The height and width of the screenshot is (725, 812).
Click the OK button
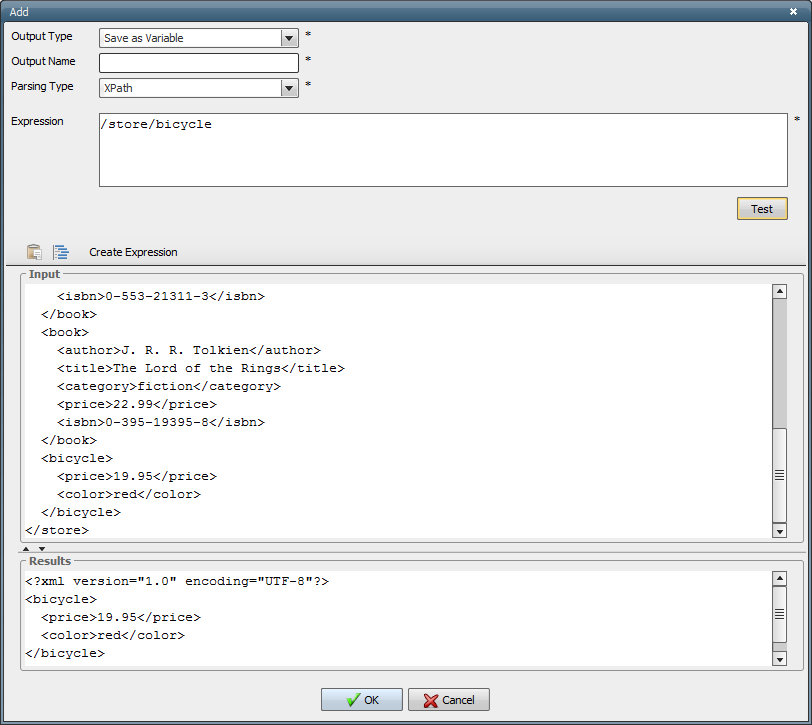pos(361,700)
